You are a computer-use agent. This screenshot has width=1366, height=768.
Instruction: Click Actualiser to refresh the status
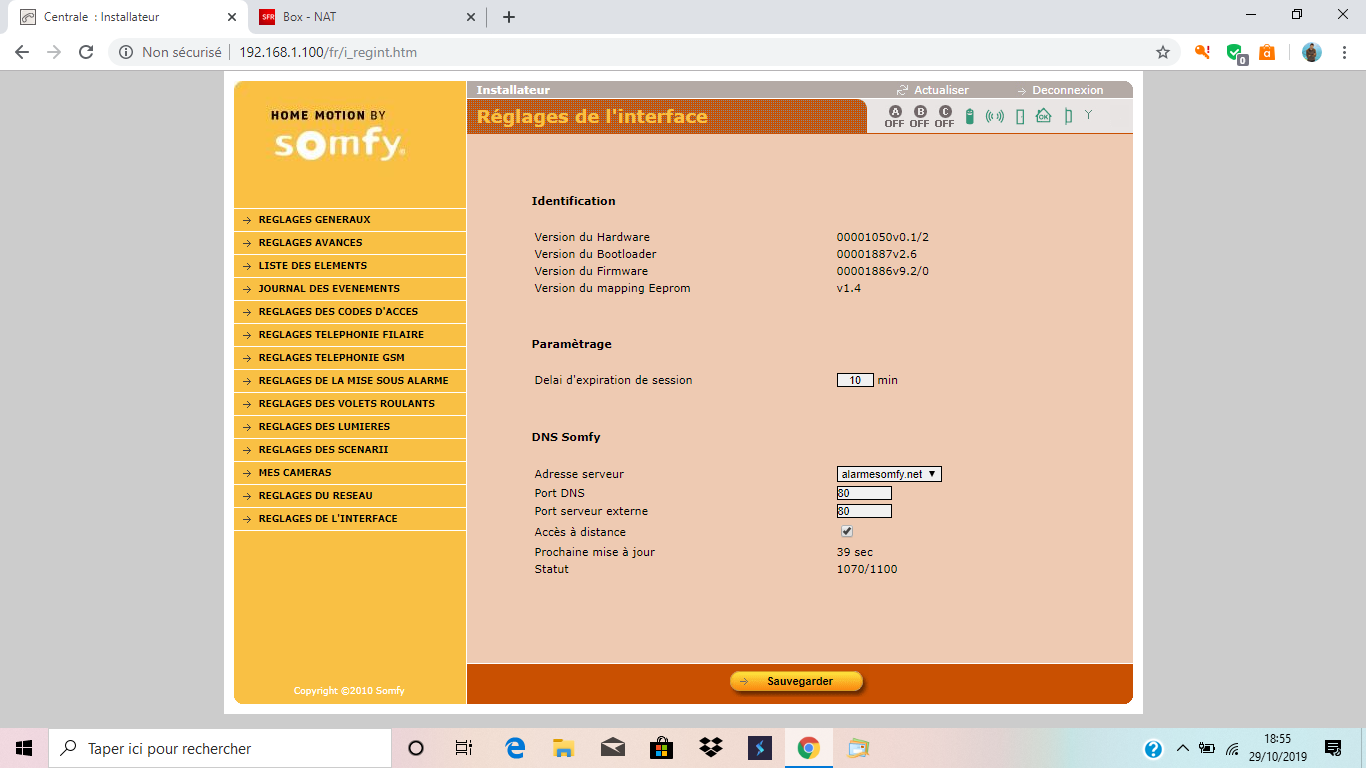940,90
